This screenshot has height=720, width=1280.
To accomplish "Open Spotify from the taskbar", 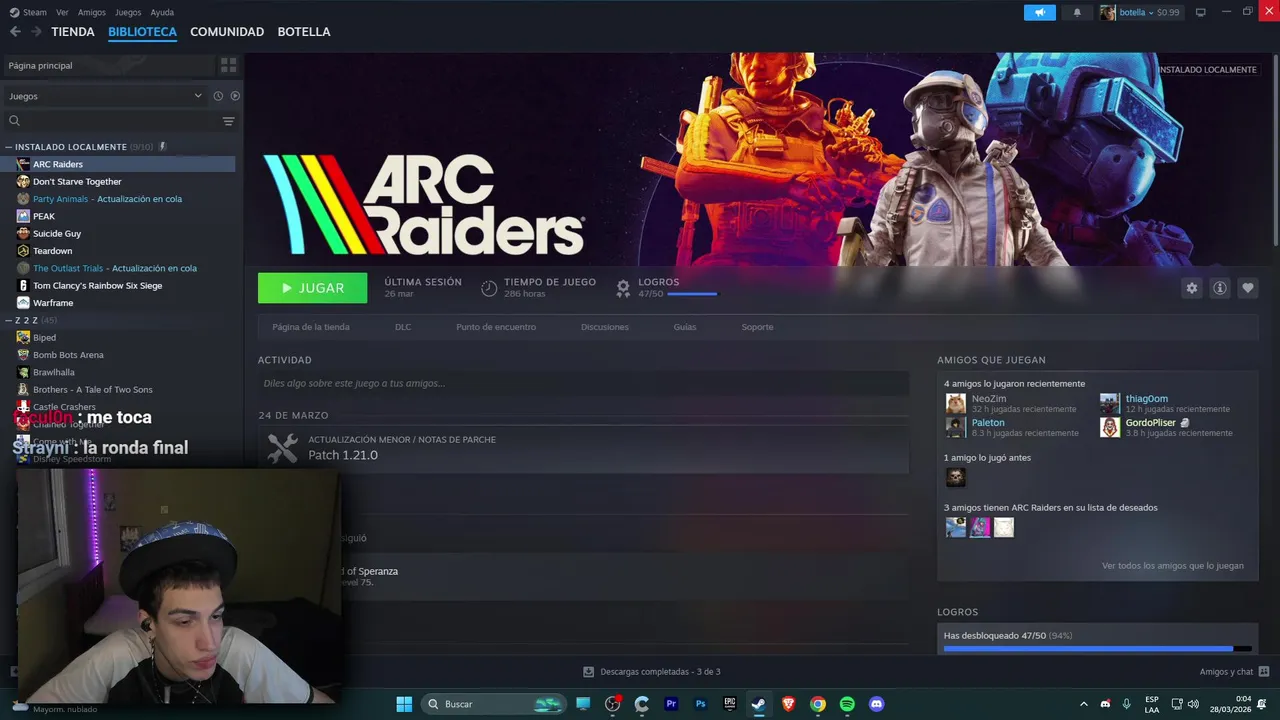I will (x=847, y=704).
